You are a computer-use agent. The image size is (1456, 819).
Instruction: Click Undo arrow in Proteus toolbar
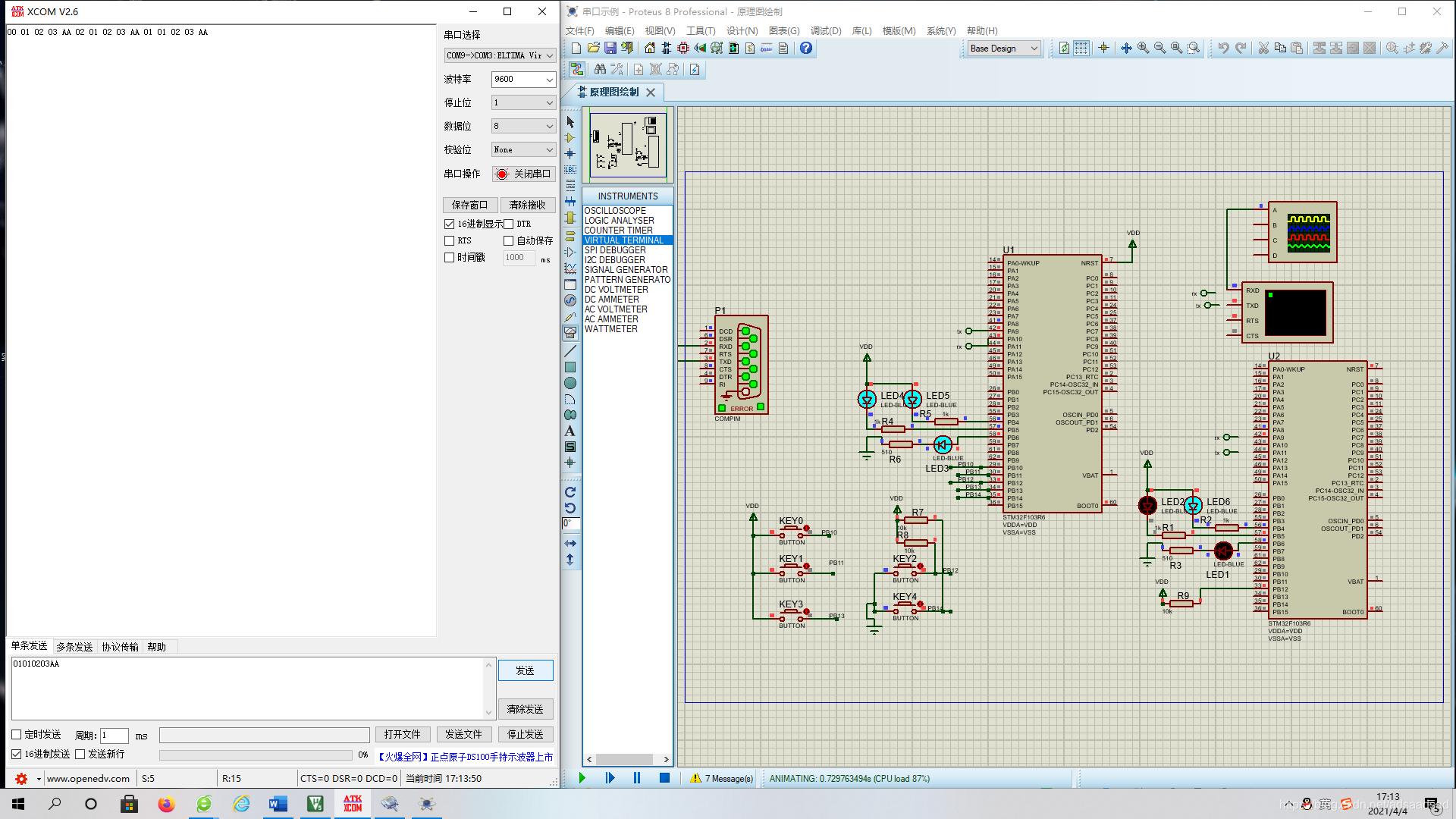[1223, 49]
